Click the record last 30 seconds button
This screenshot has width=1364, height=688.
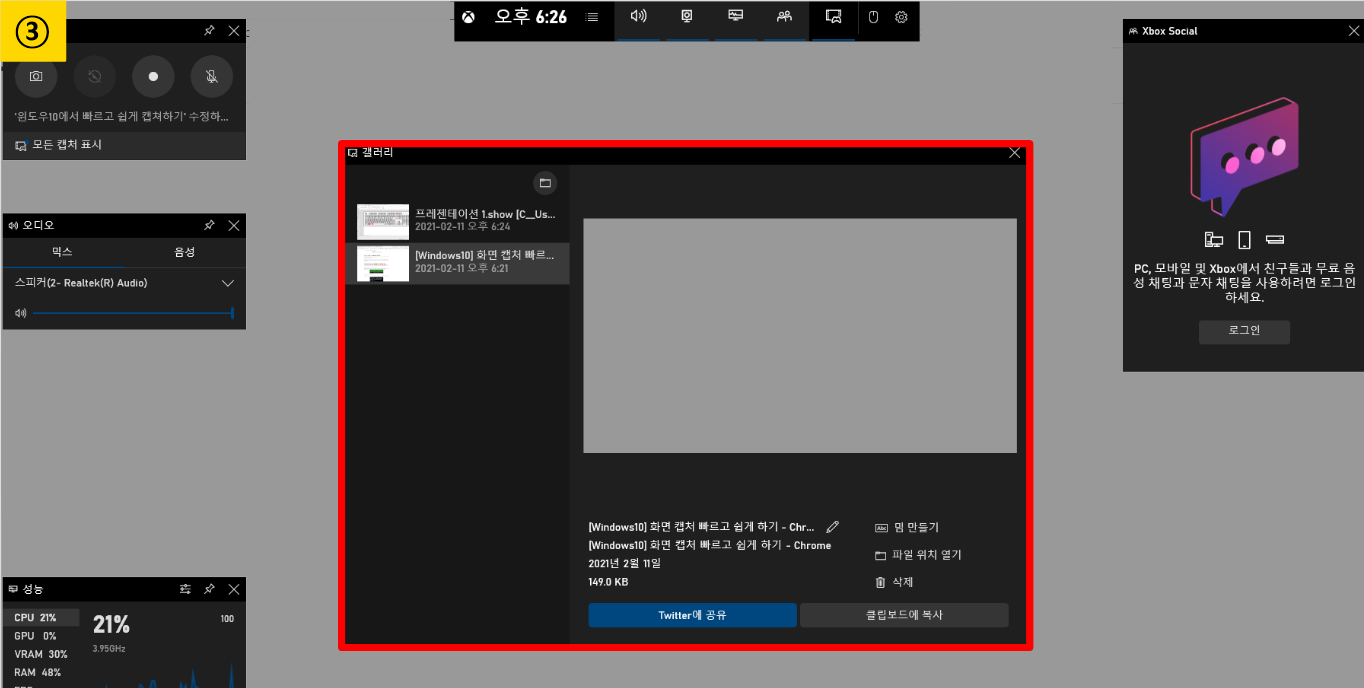point(95,76)
